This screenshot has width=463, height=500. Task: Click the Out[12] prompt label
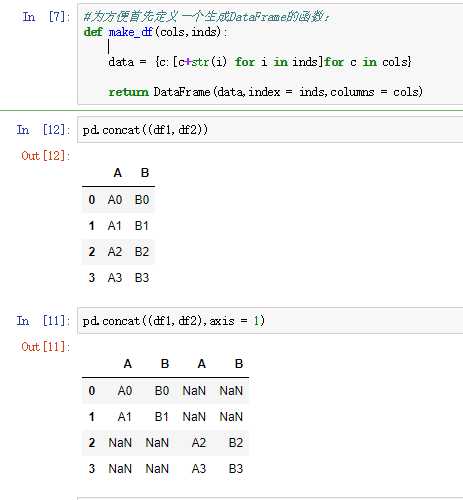click(46, 156)
